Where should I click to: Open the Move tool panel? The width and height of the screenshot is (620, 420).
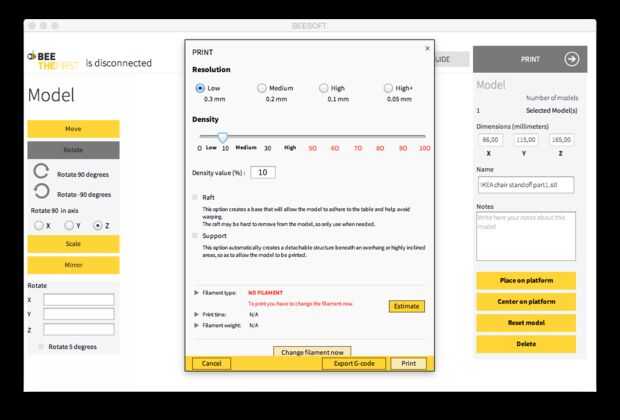[73, 129]
